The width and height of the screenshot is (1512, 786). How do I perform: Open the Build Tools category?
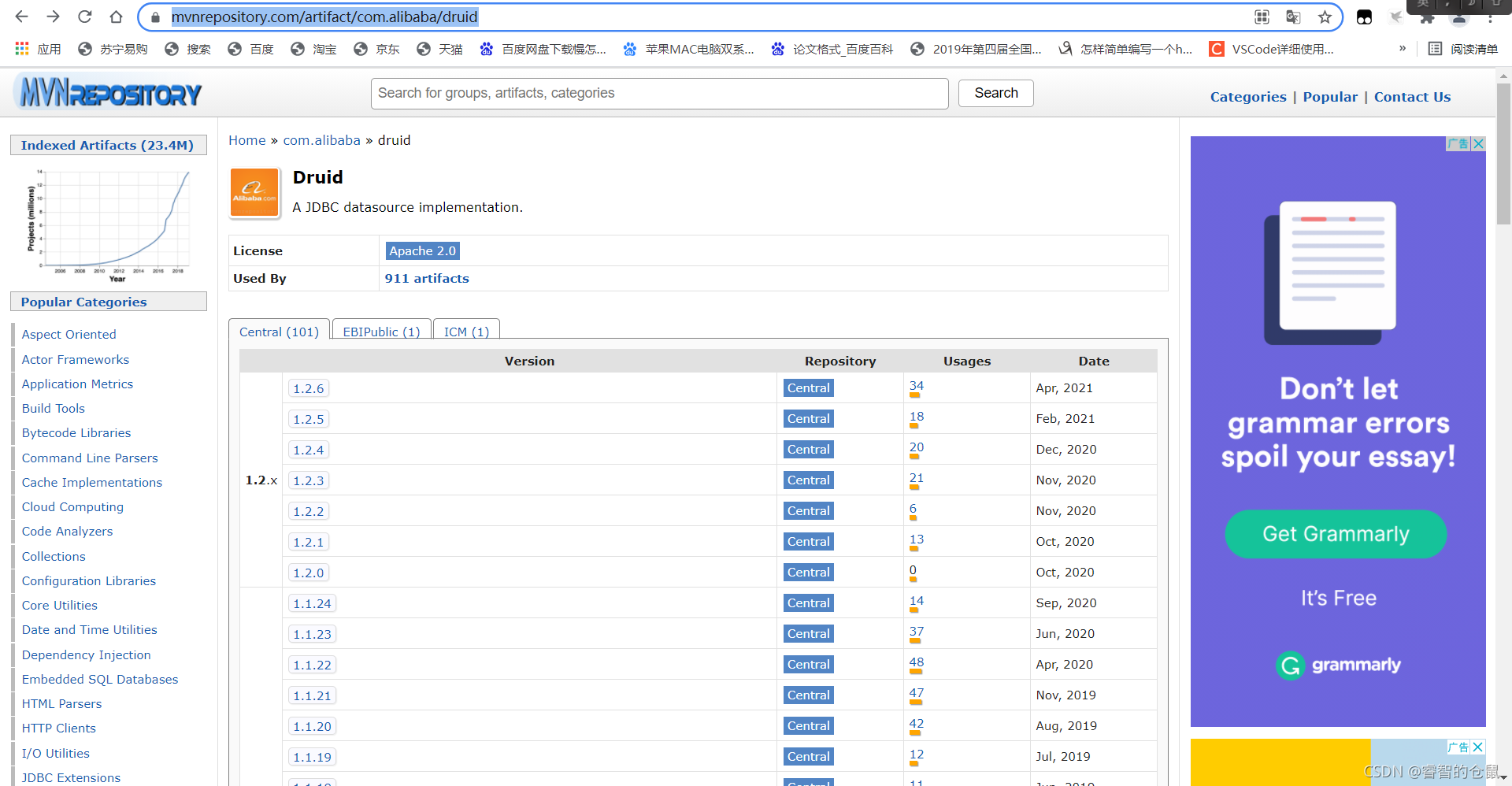click(x=53, y=408)
